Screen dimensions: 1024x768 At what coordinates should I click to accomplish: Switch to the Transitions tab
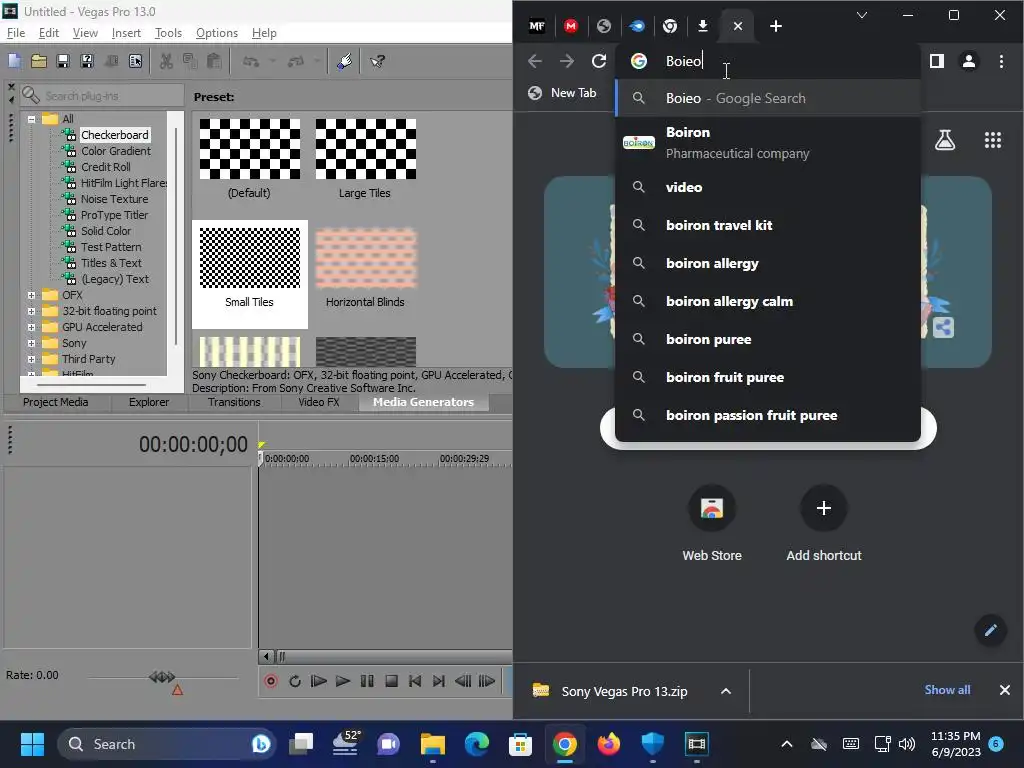234,402
